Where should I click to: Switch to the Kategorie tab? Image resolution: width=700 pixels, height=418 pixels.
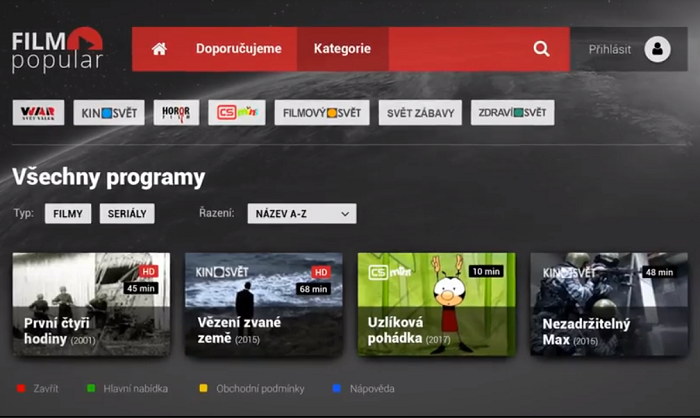tap(342, 49)
